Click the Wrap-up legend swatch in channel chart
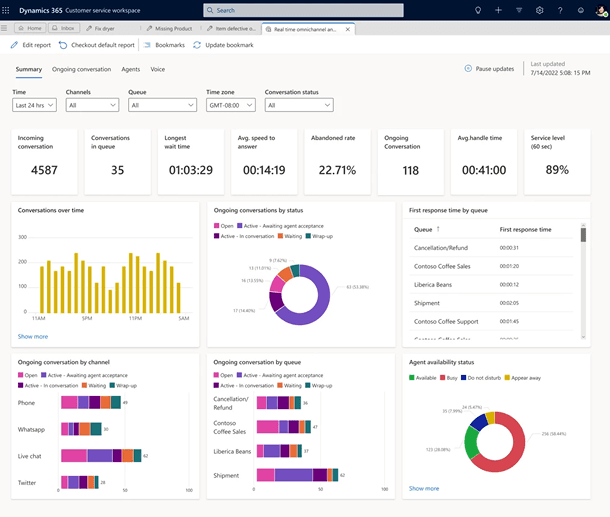The height and width of the screenshot is (517, 610). click(x=112, y=386)
